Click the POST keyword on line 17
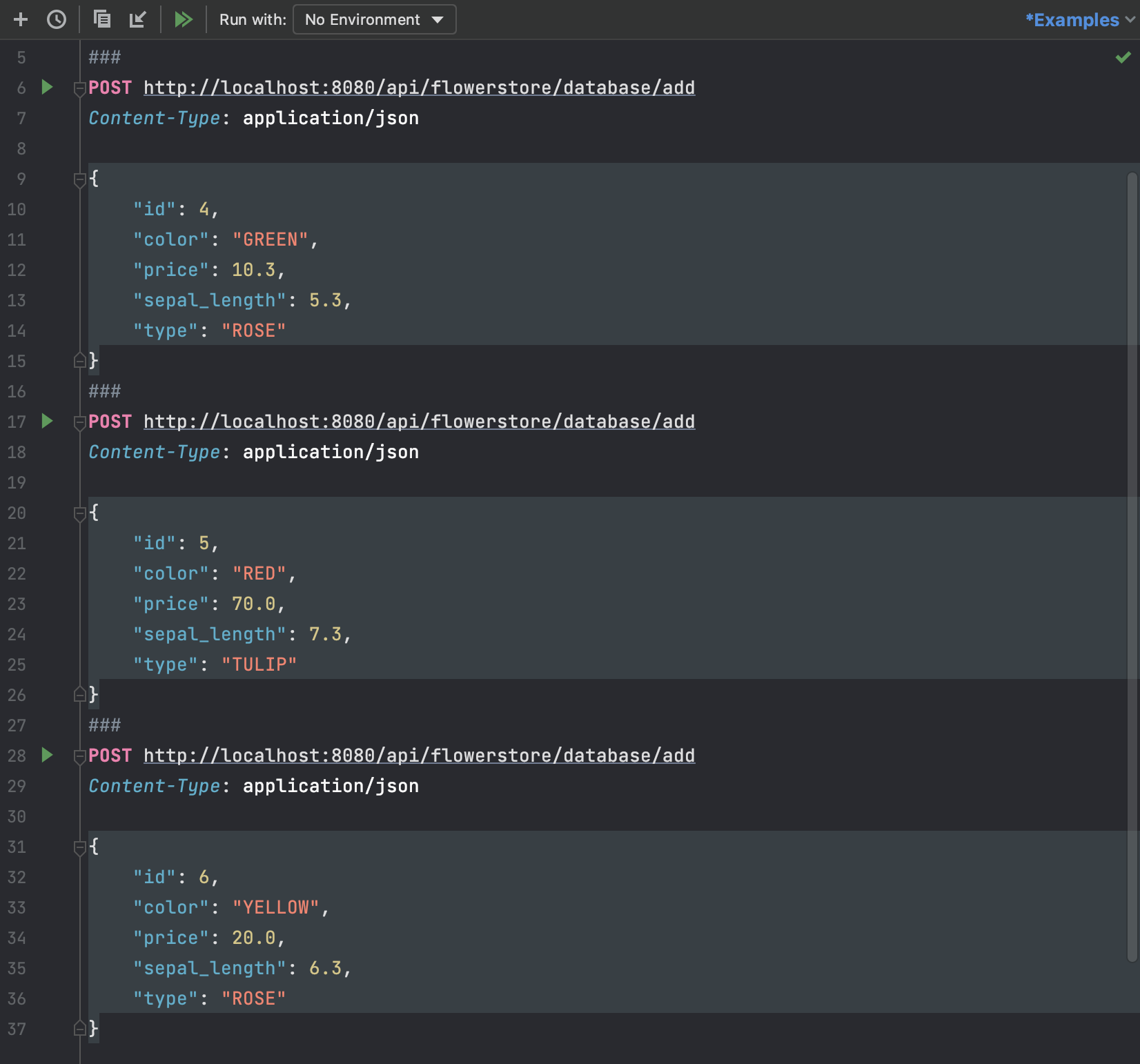The image size is (1140, 1064). click(x=110, y=422)
